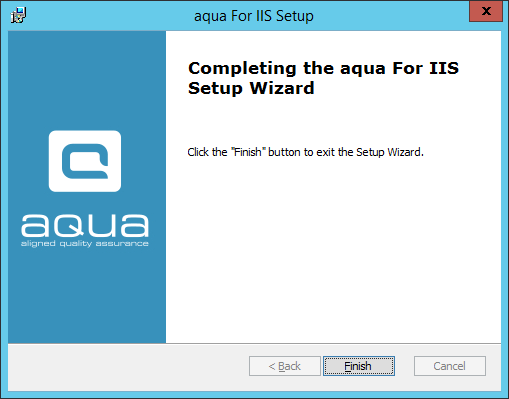Close the aqua For IIS Setup window
The height and width of the screenshot is (399, 509).
(486, 11)
